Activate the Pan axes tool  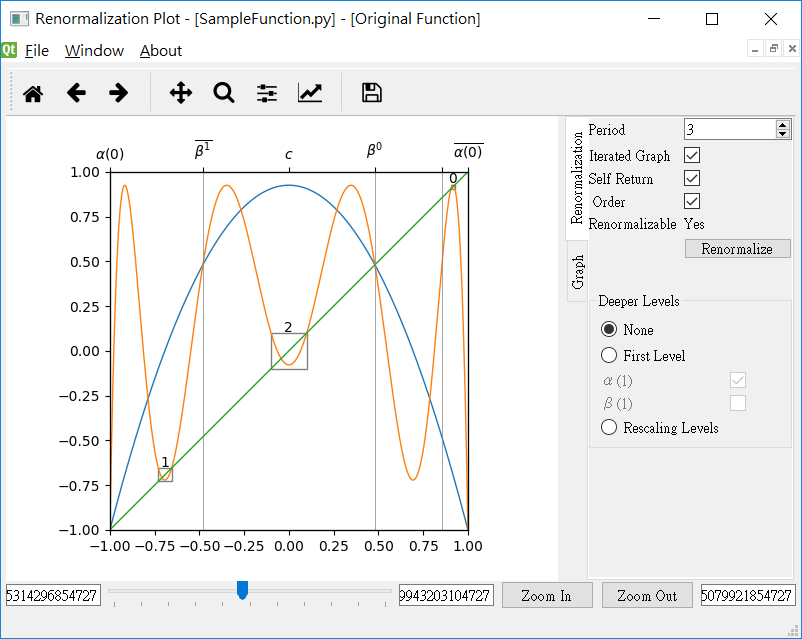[181, 93]
